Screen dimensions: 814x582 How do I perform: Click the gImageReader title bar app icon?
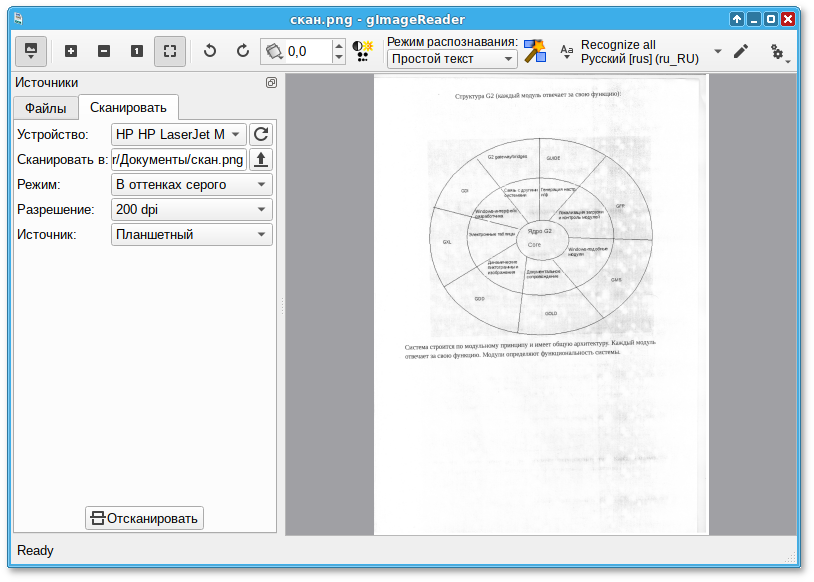(x=19, y=19)
